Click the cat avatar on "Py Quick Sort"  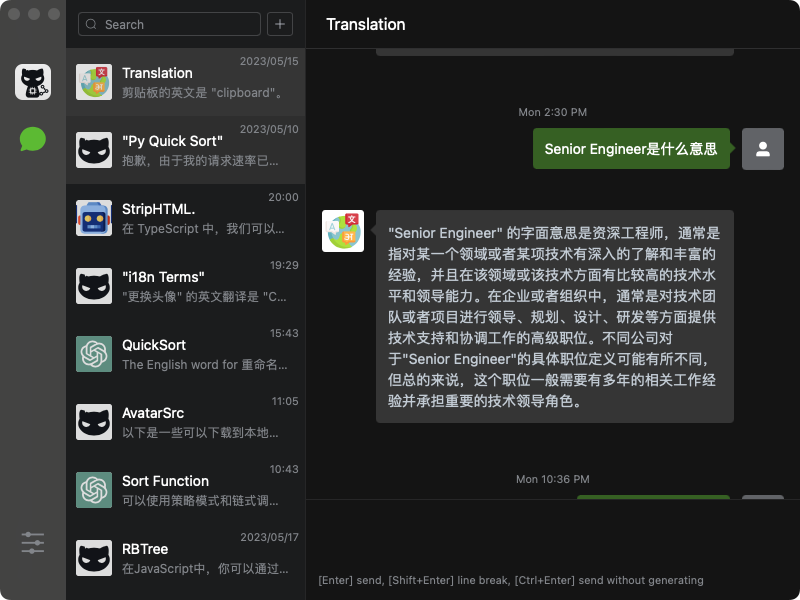(x=92, y=150)
